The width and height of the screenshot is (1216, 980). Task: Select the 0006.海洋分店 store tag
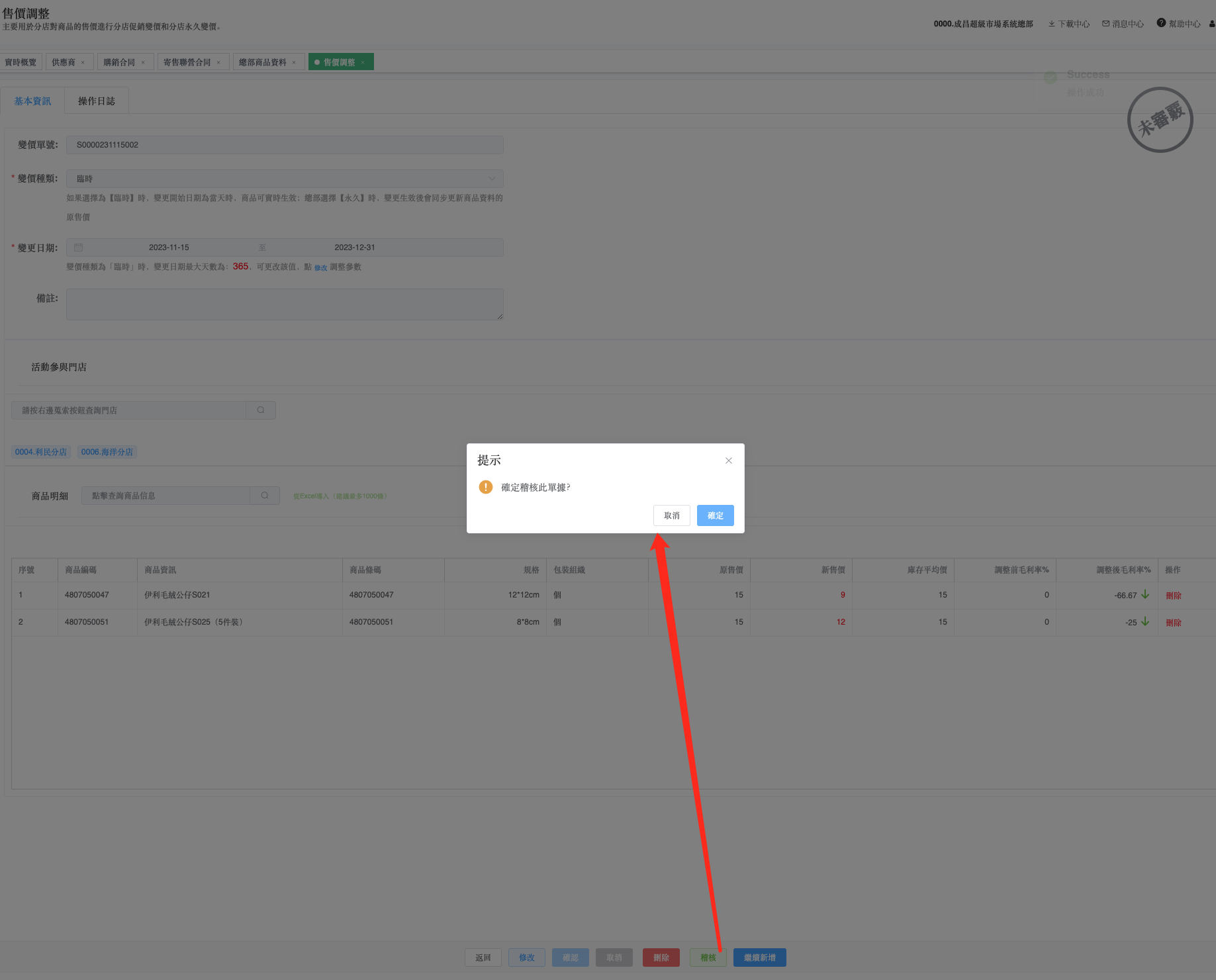tap(107, 452)
